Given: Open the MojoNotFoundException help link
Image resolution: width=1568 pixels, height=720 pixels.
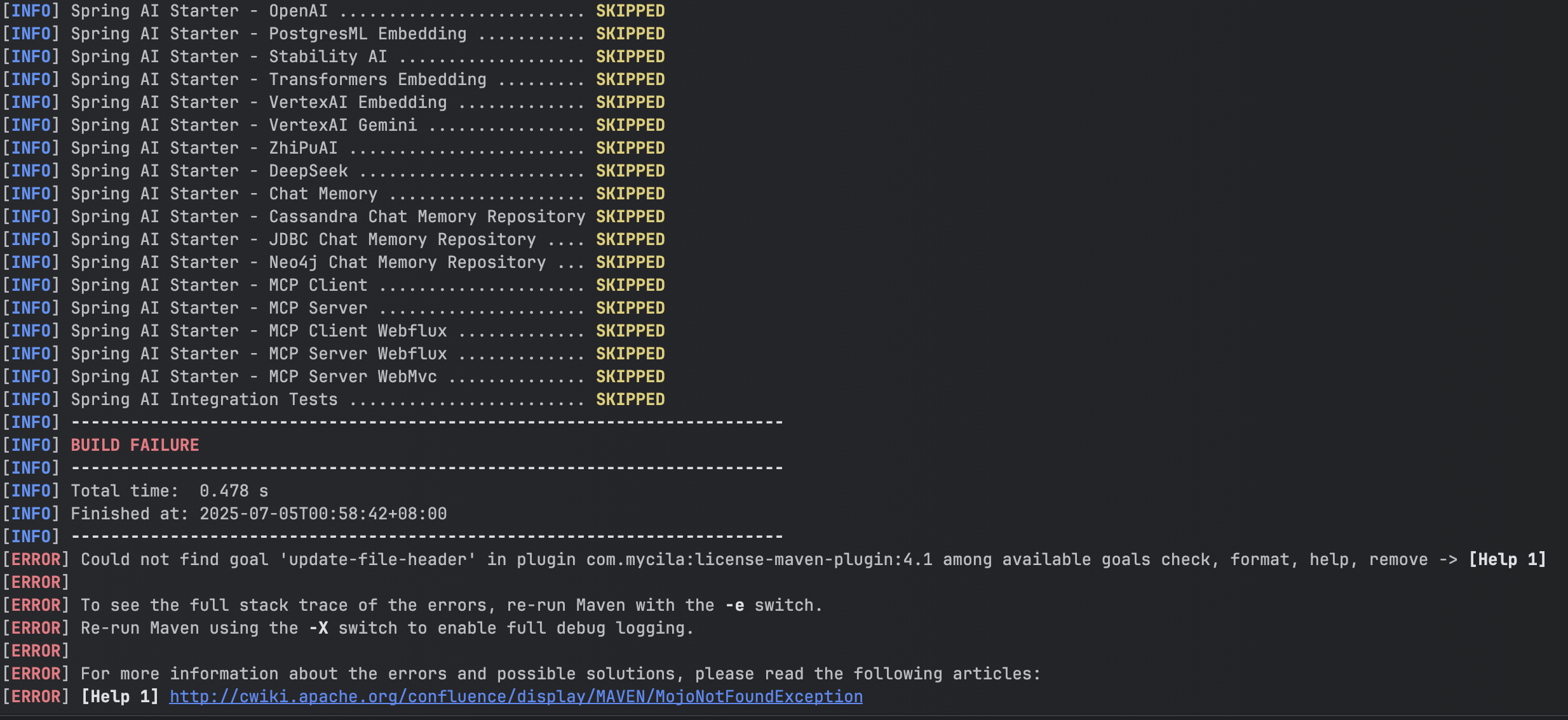Looking at the screenshot, I should (516, 697).
